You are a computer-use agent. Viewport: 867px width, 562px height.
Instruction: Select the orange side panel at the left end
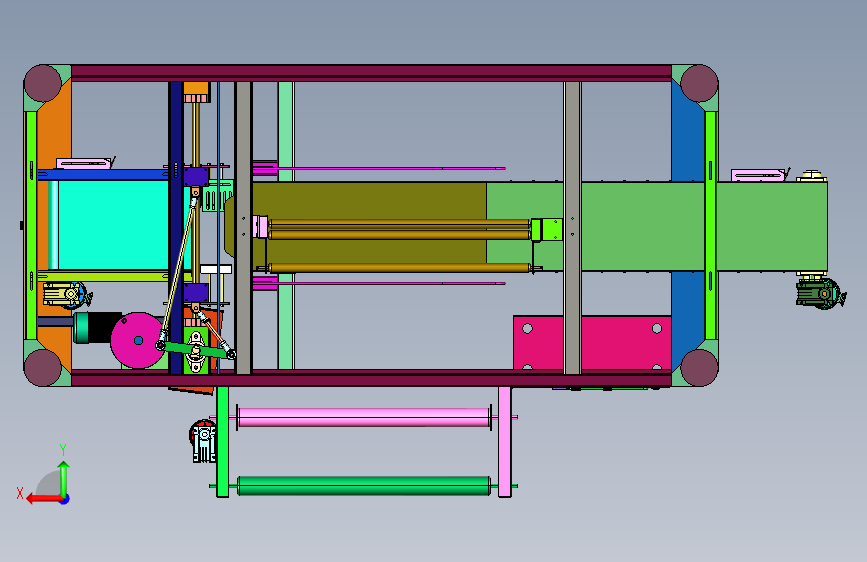click(54, 133)
